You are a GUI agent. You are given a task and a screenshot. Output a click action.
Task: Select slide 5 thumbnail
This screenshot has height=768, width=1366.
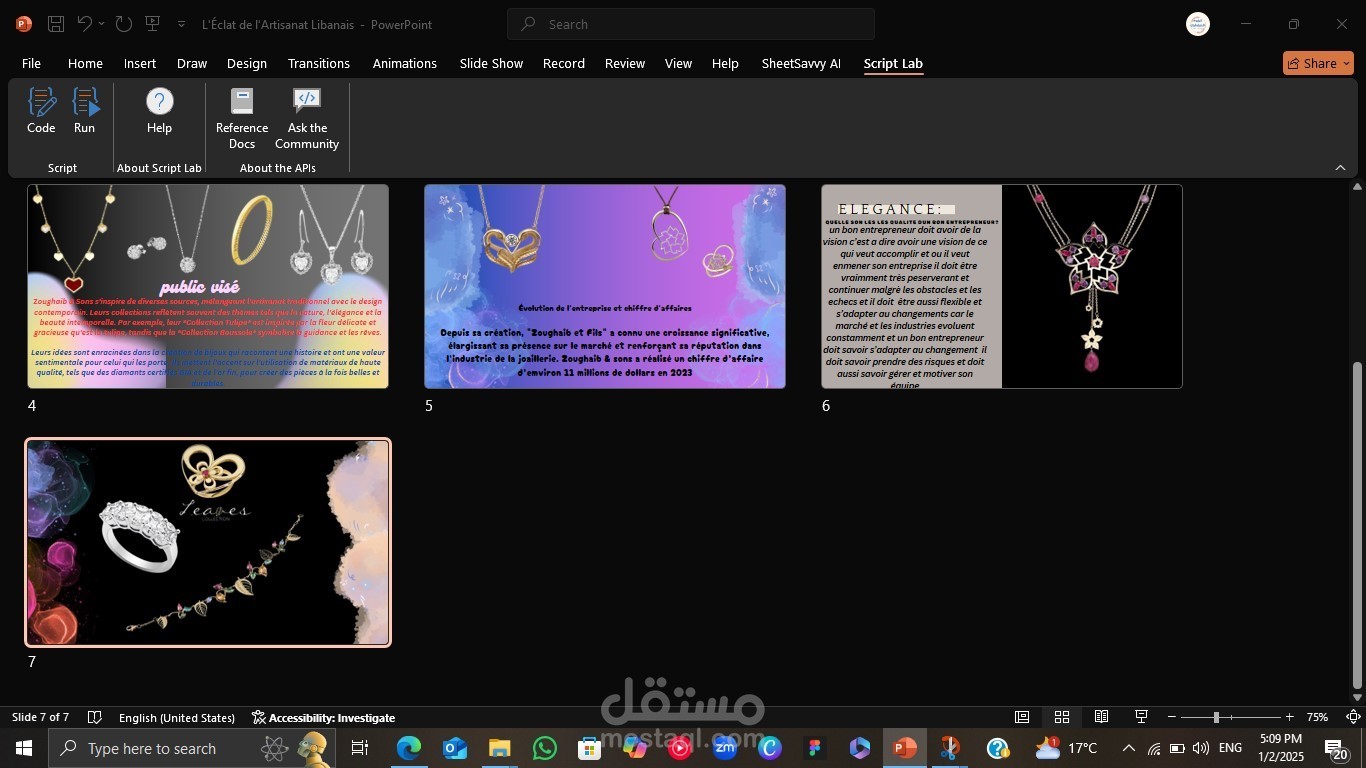[605, 286]
